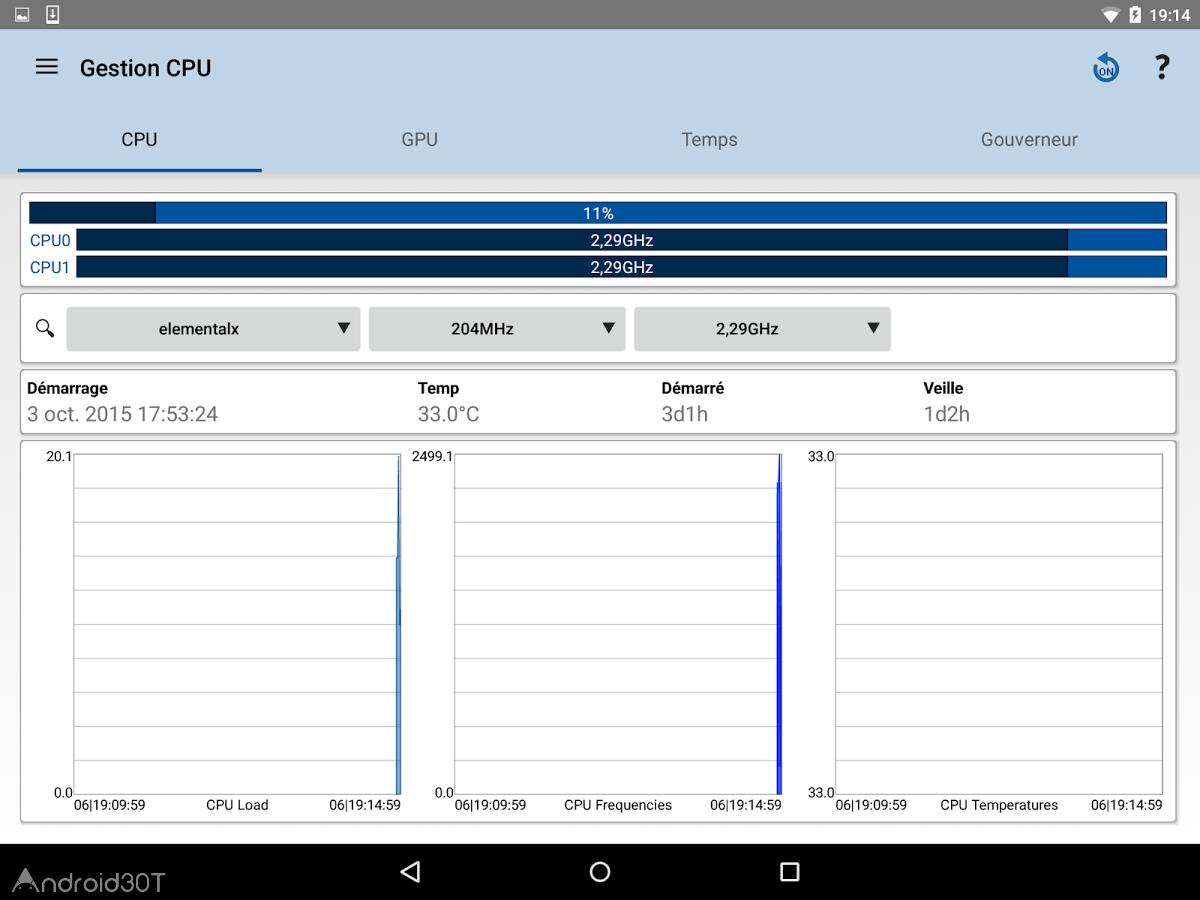Screen dimensions: 1200x900
Task: Toggle the apply-on-boot ON icon
Action: point(1105,68)
